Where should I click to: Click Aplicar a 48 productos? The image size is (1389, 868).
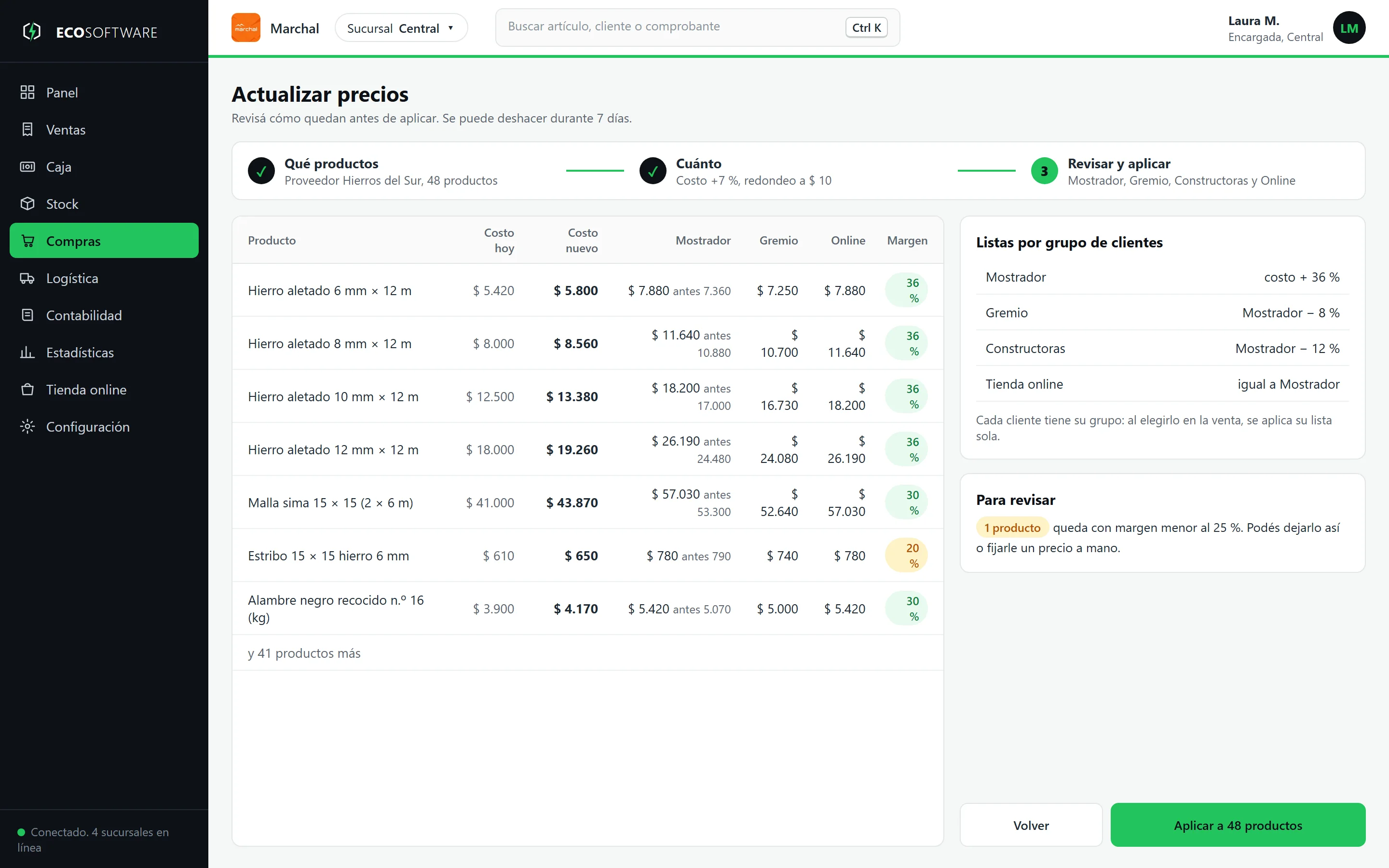1238,825
